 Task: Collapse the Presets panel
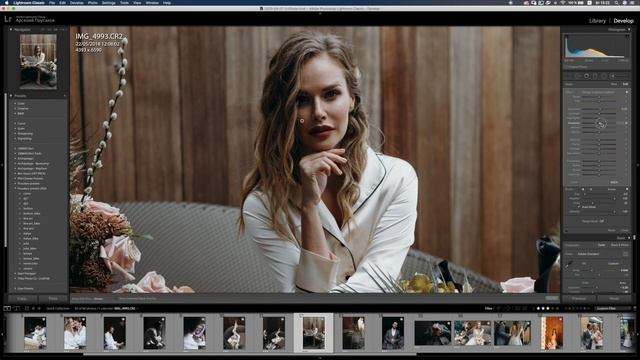click(11, 96)
